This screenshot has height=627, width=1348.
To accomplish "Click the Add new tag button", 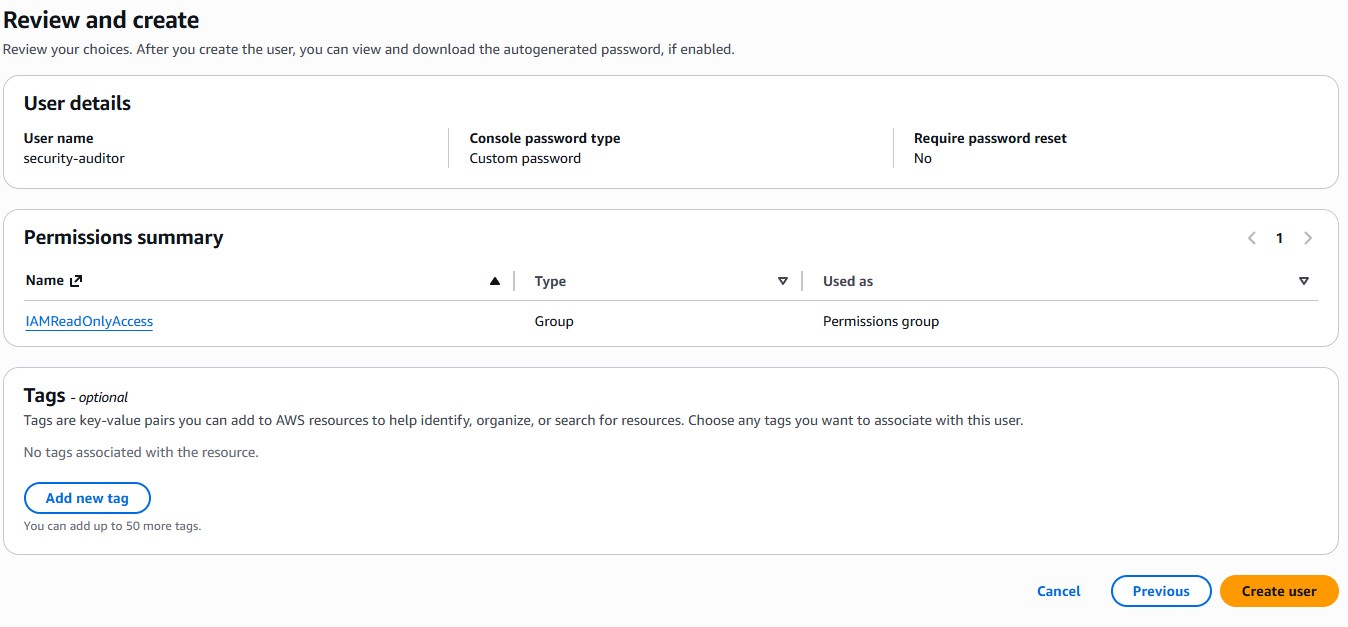I will tap(87, 498).
